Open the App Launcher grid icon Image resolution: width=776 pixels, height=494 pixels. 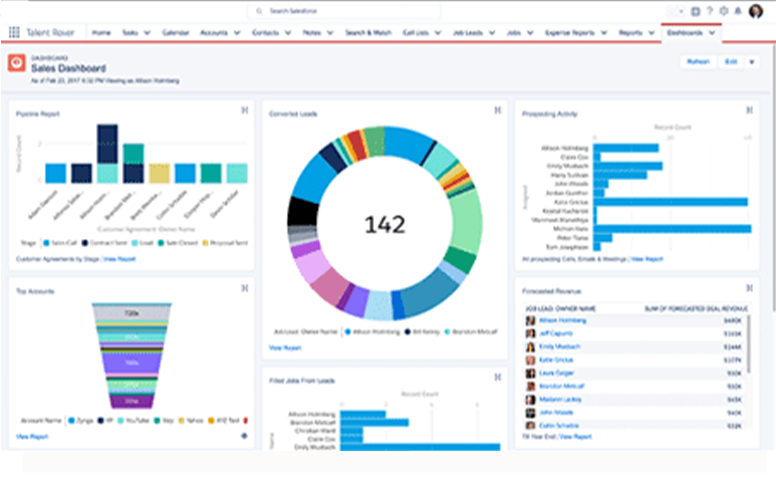click(x=14, y=32)
